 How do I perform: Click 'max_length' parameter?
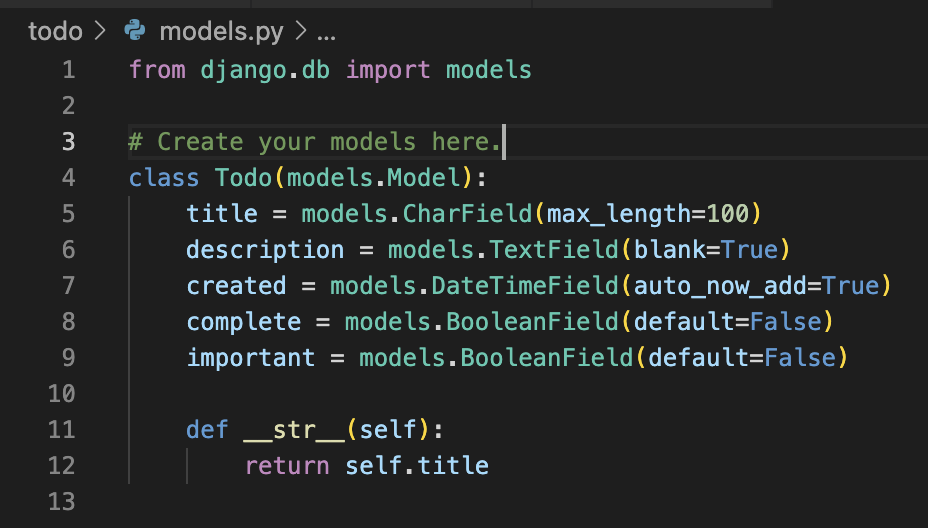pos(619,215)
